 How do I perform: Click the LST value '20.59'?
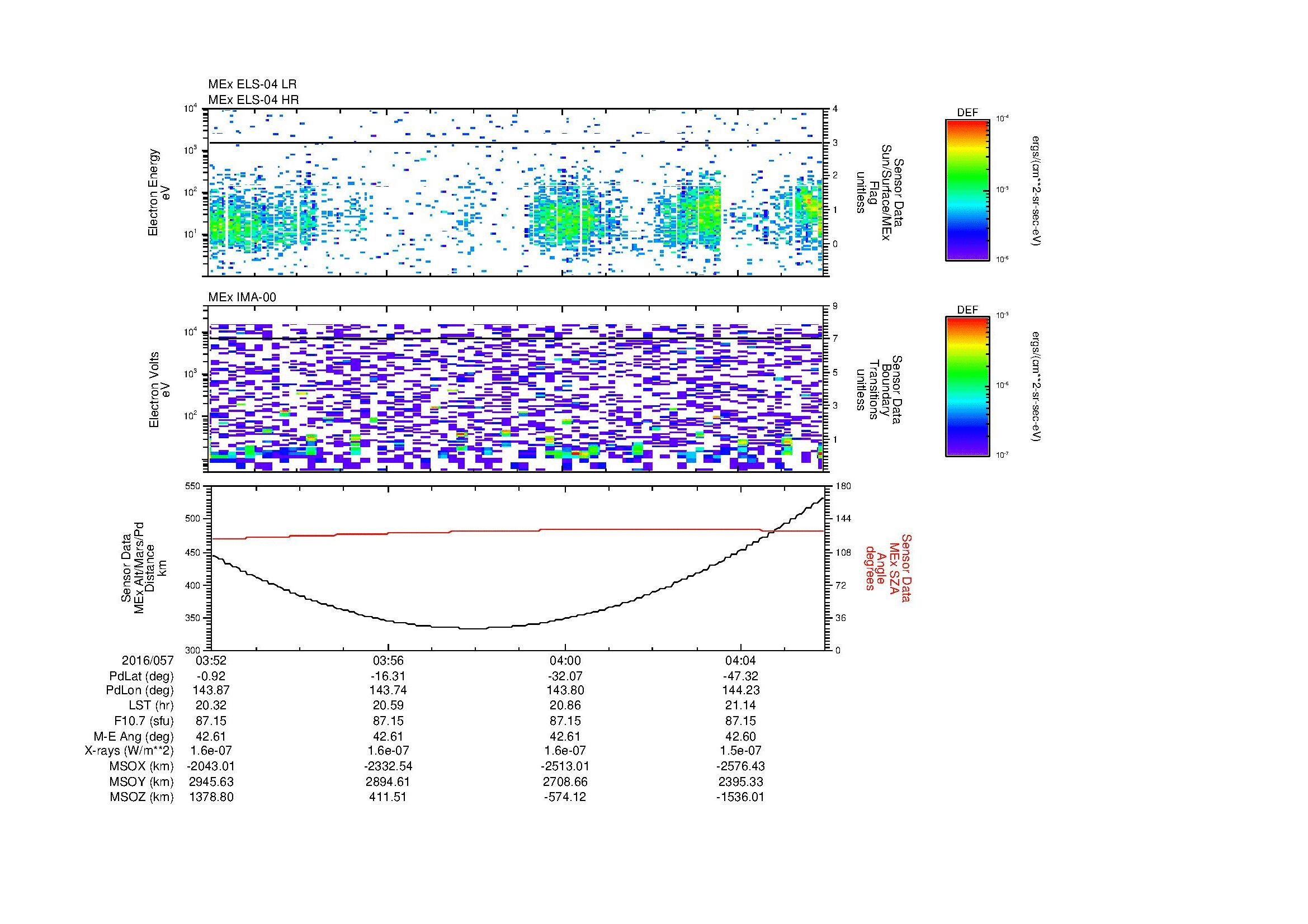[388, 705]
